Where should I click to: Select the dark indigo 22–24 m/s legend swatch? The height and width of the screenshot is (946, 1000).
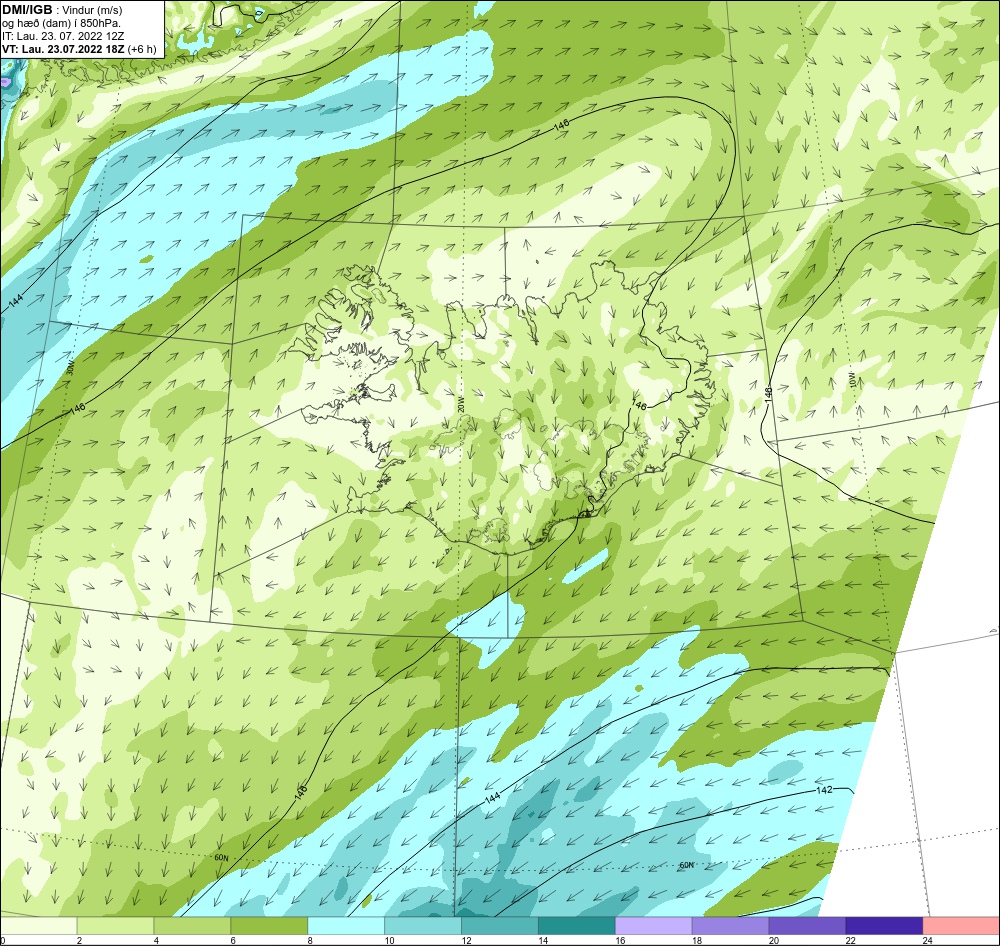coord(884,926)
